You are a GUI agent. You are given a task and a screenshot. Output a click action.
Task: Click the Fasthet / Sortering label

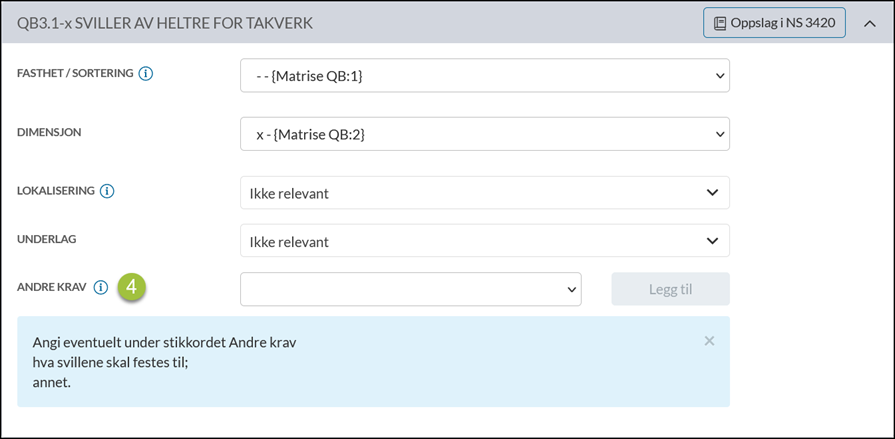75,73
